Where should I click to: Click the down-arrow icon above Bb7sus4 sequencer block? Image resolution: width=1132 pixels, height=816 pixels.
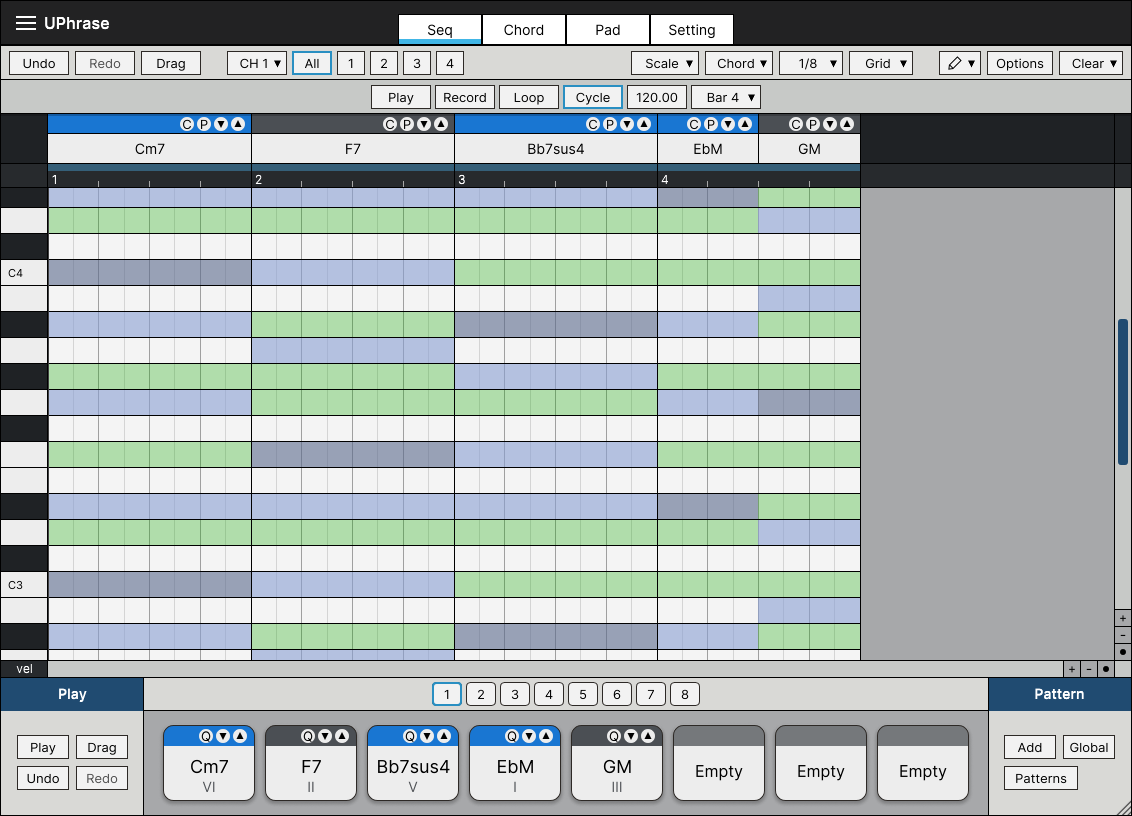point(627,124)
